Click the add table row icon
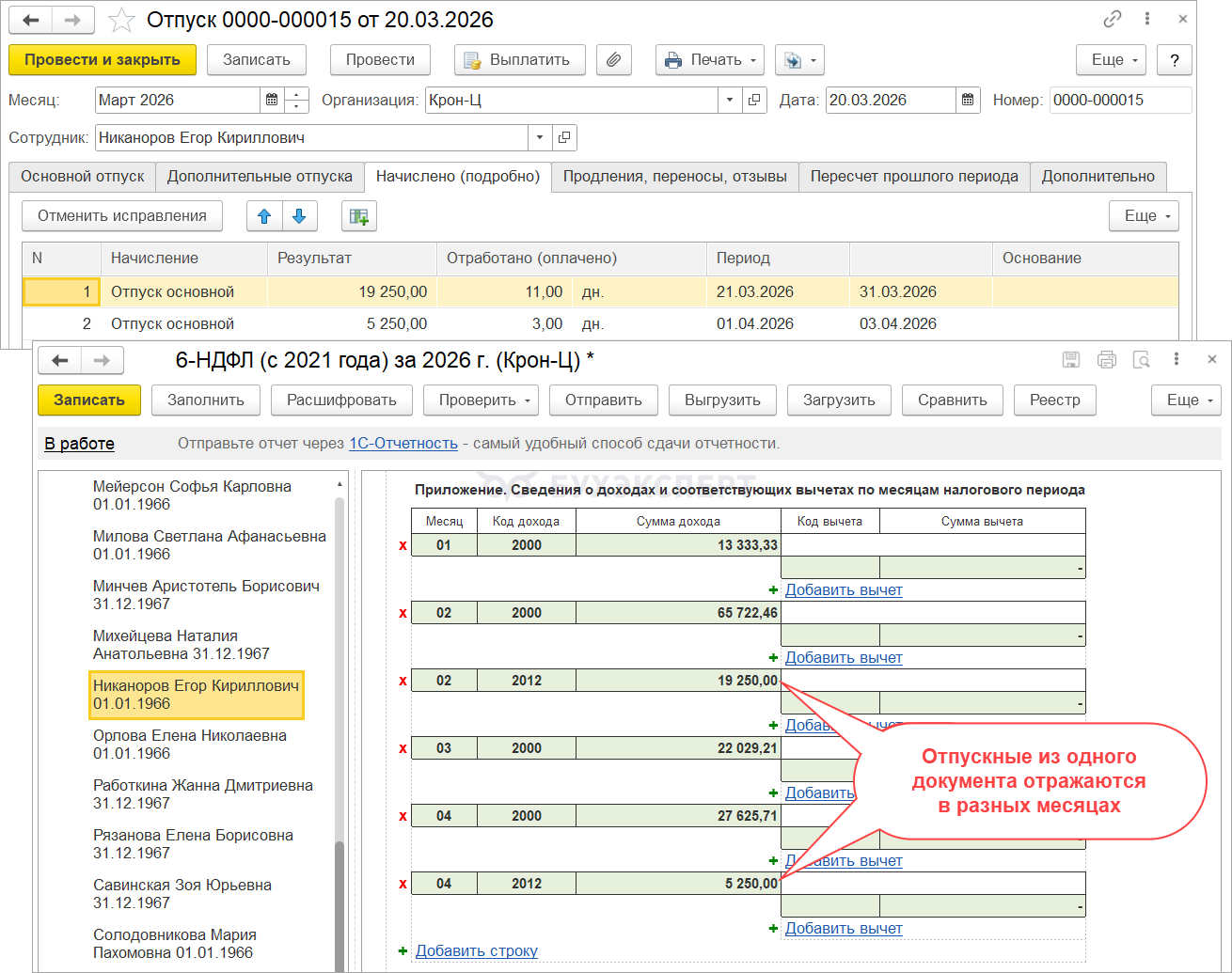The height and width of the screenshot is (973, 1232). click(x=358, y=216)
